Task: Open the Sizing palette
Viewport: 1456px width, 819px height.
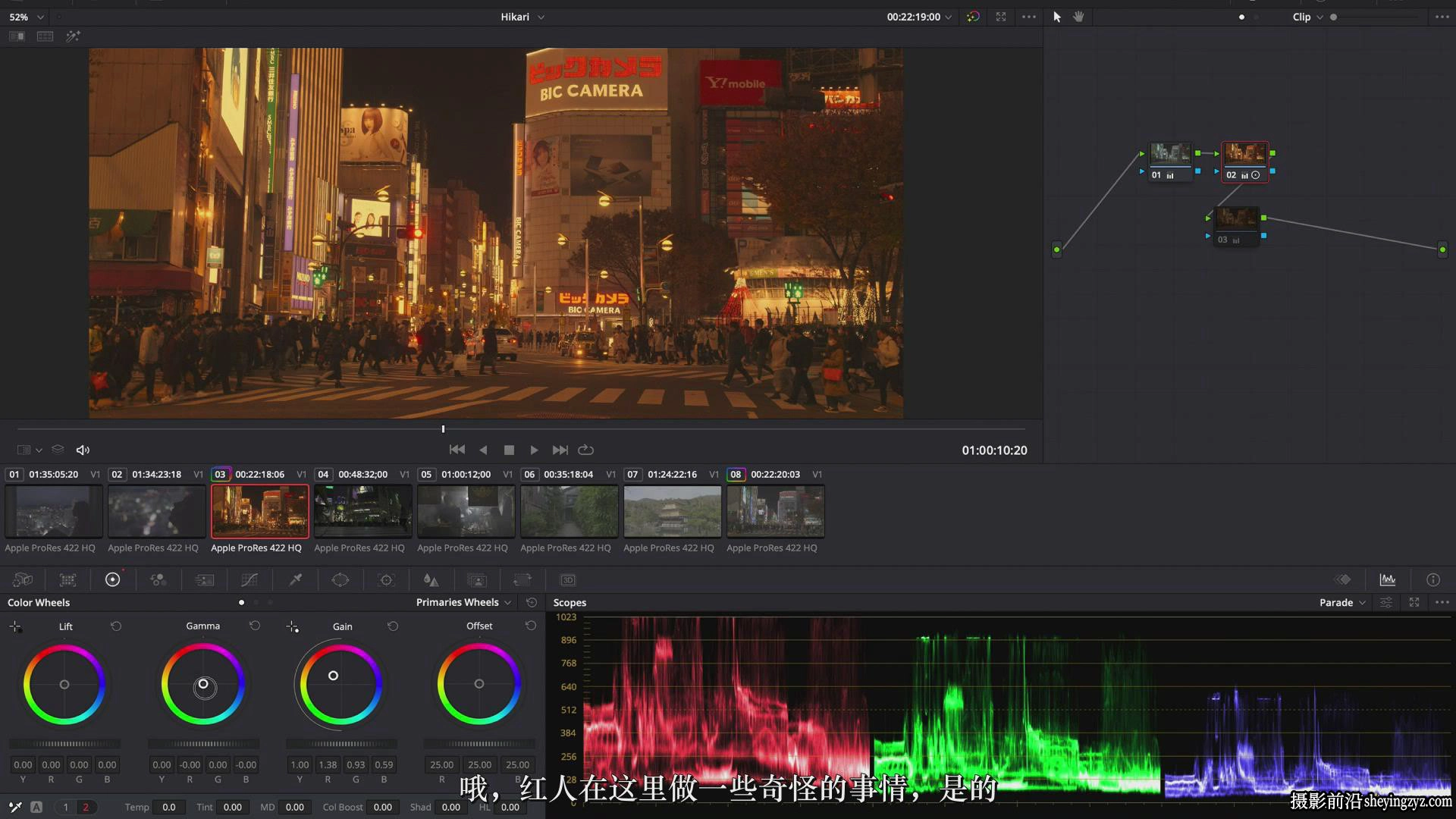Action: click(522, 580)
